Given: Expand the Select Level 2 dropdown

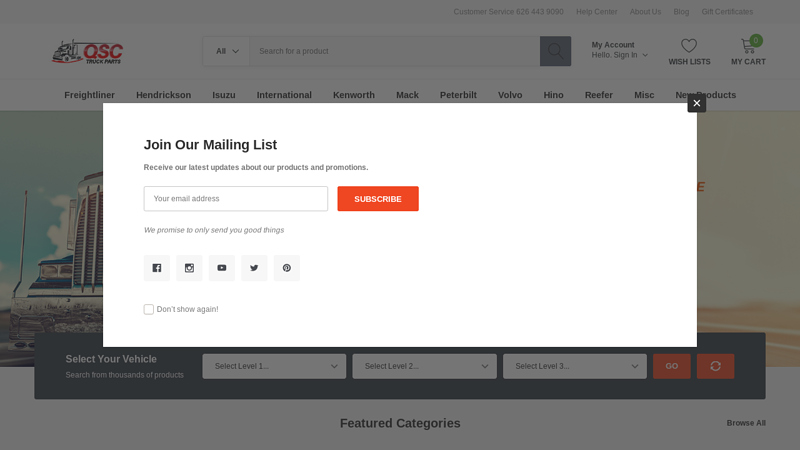Looking at the screenshot, I should pos(424,366).
